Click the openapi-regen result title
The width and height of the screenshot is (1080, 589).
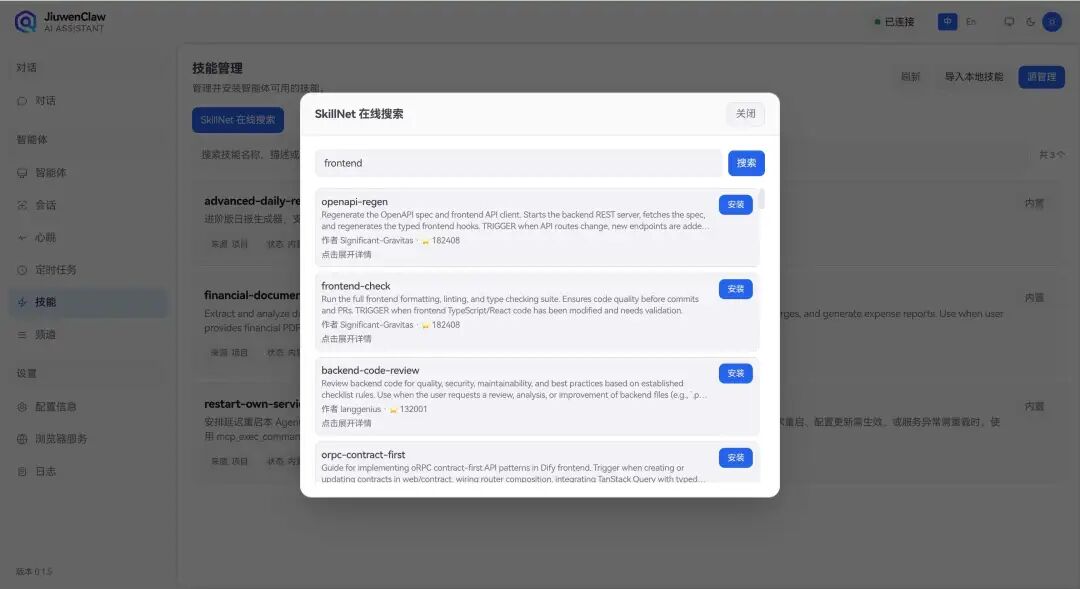point(355,202)
